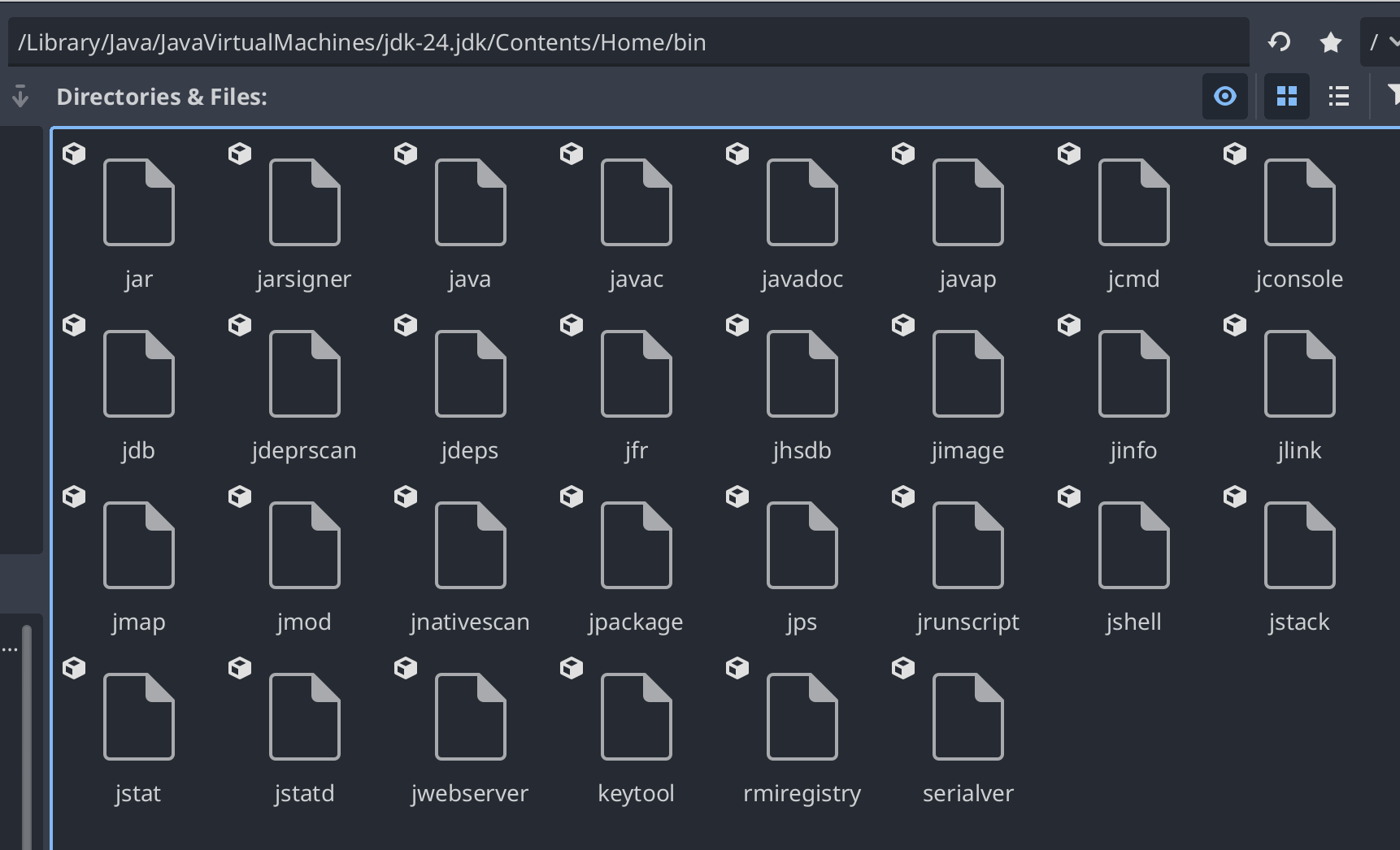Select the jdeprscan file icon

click(305, 374)
